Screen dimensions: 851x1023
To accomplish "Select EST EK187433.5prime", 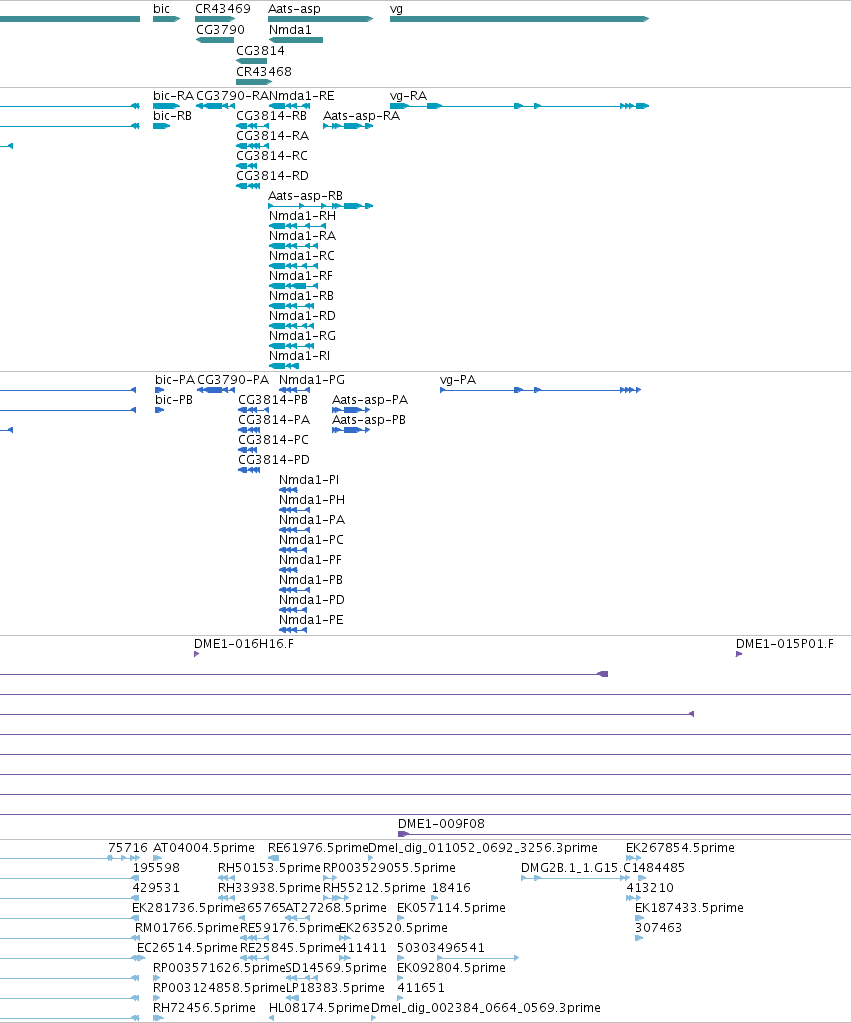I will coord(640,919).
